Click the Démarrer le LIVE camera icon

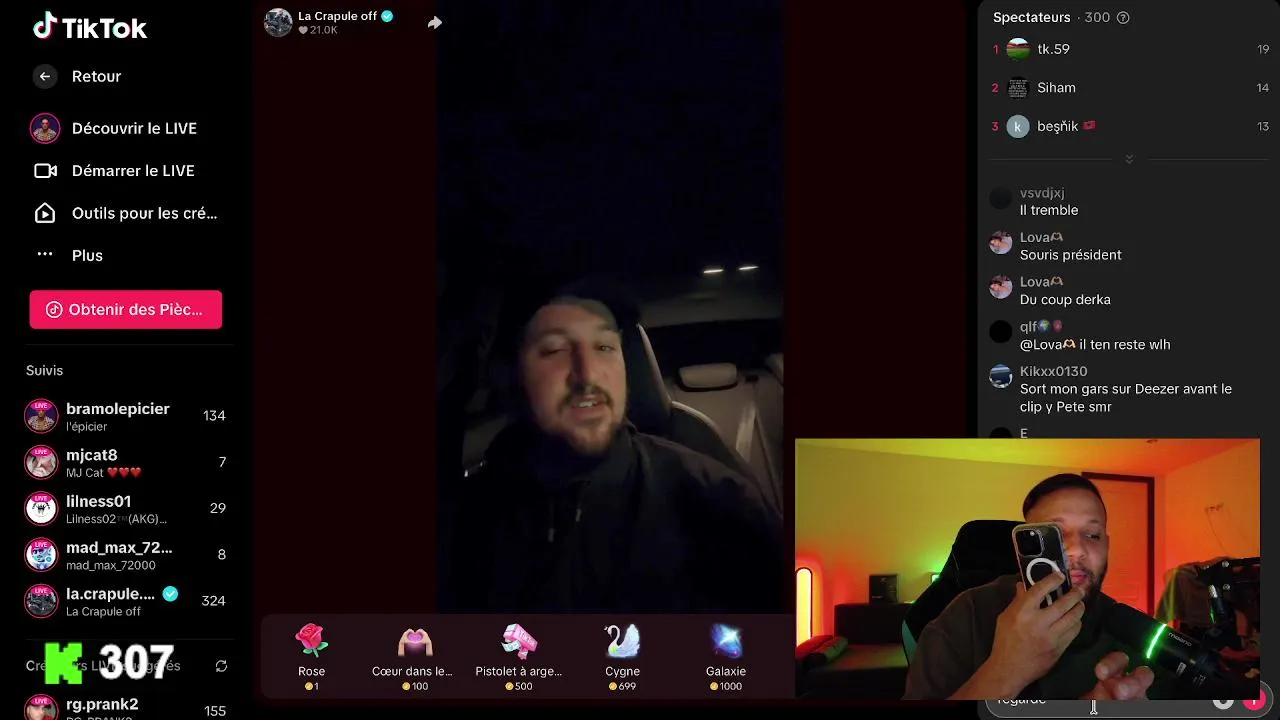pos(45,171)
